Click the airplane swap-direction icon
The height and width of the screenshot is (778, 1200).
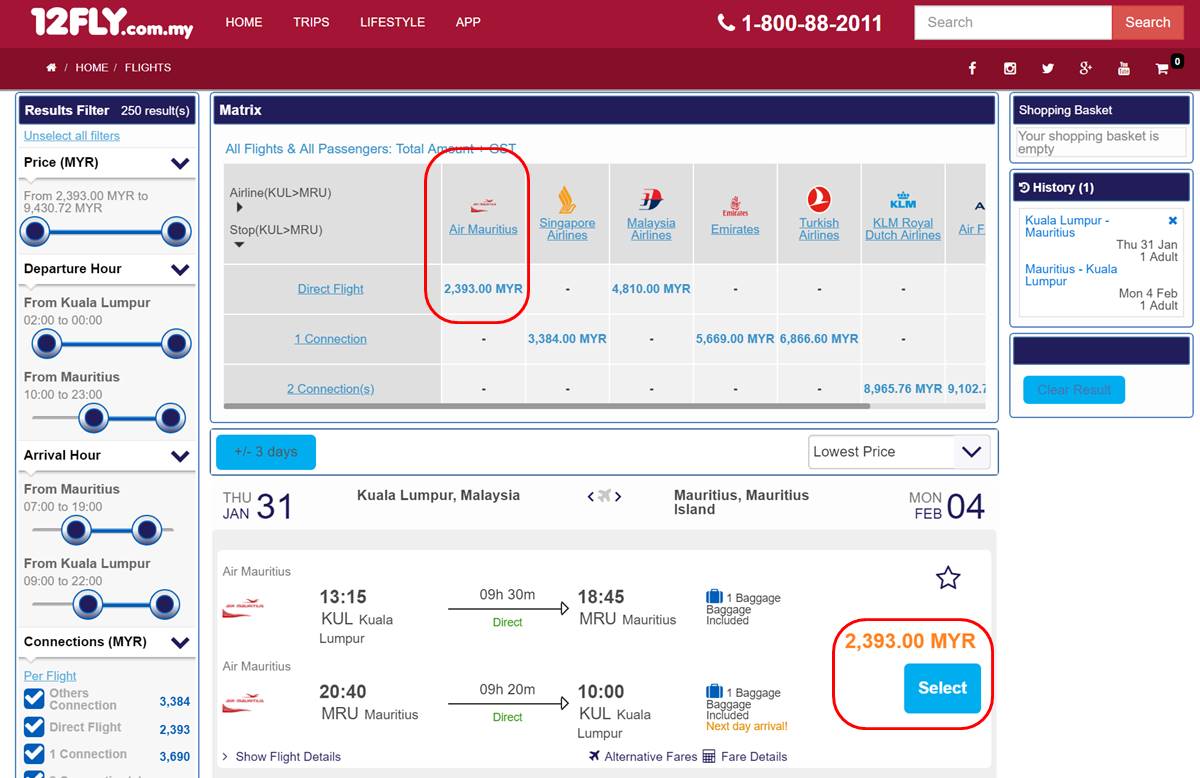pos(604,496)
